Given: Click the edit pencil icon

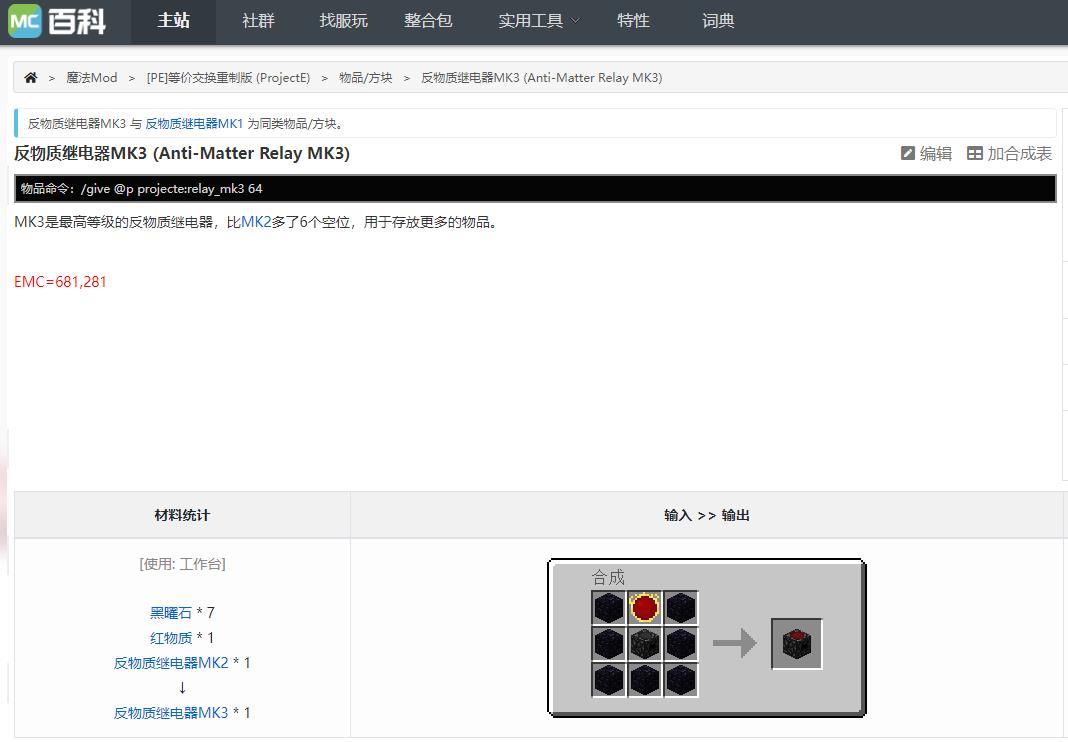Looking at the screenshot, I should [x=908, y=153].
